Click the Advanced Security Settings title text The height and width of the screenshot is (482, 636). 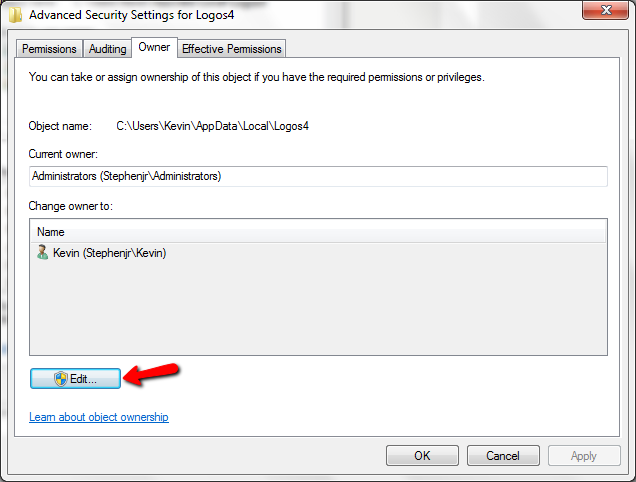click(131, 15)
